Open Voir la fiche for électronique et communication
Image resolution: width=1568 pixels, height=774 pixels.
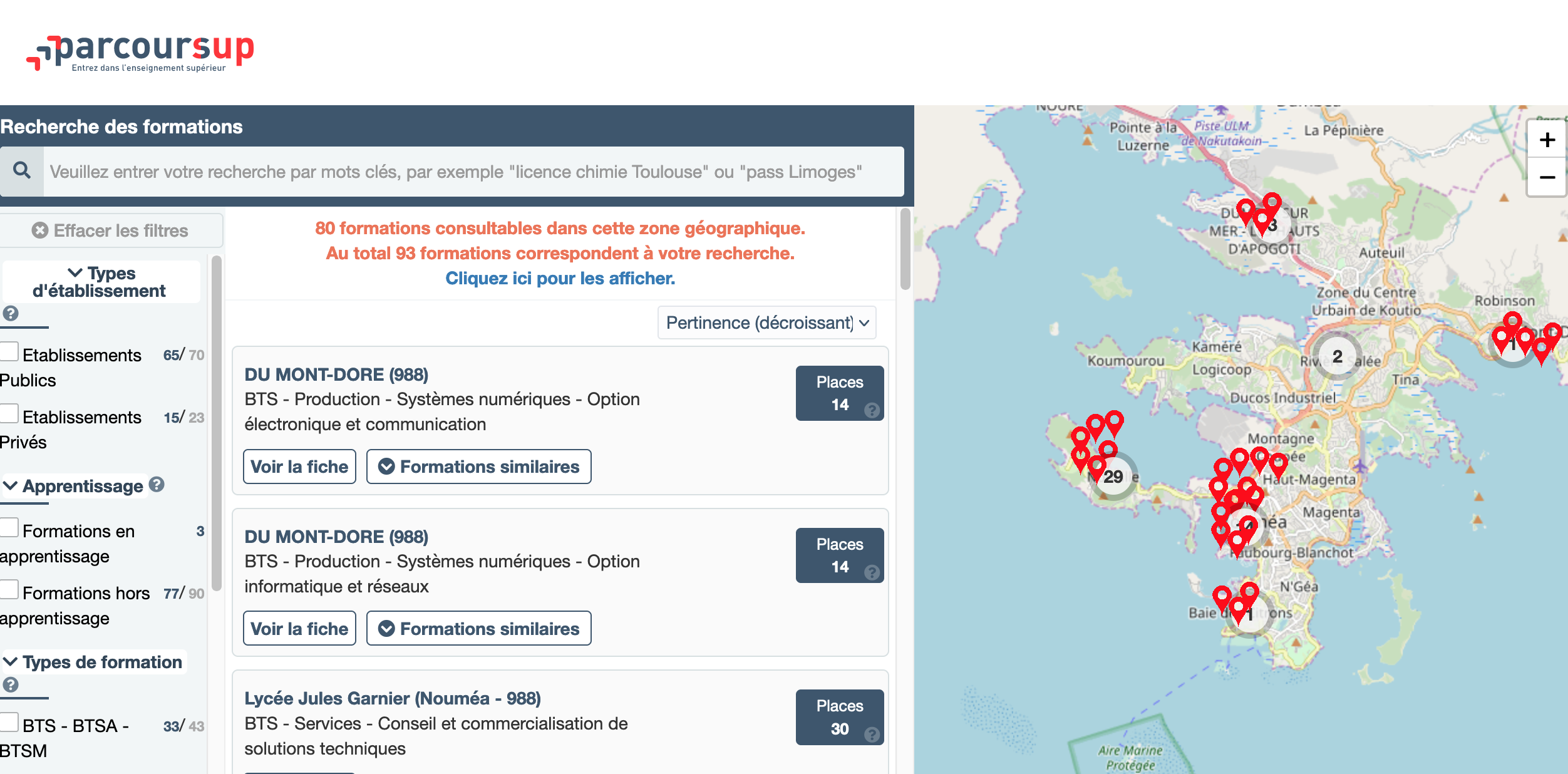tap(299, 467)
